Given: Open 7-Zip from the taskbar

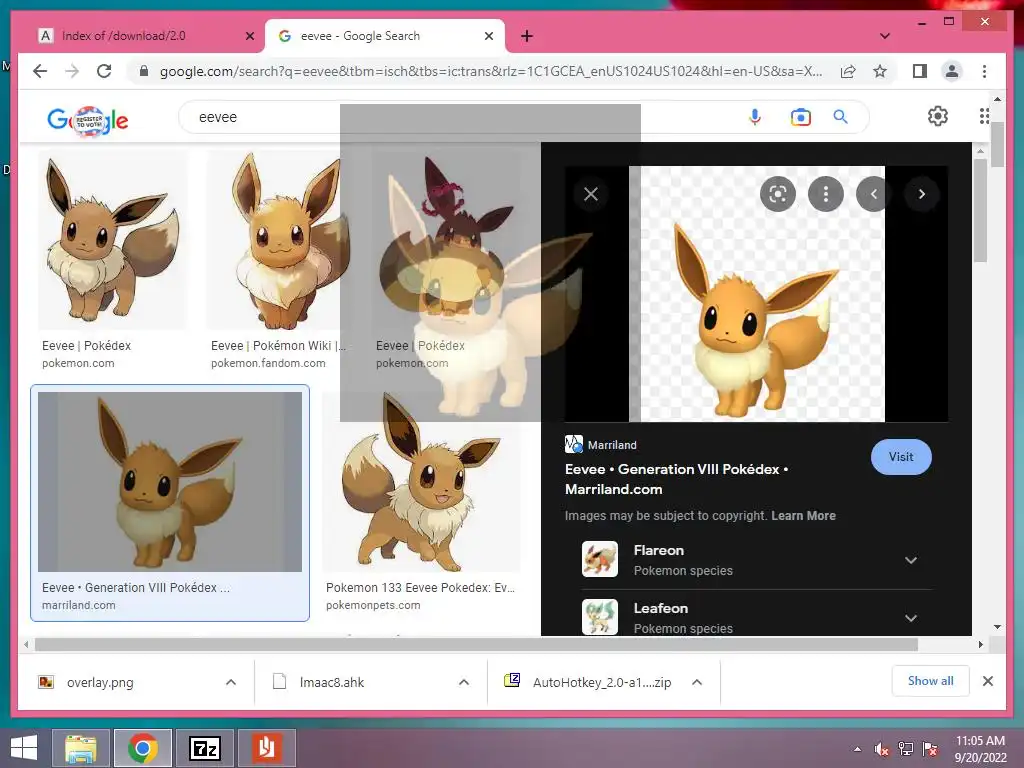Looking at the screenshot, I should [204, 748].
